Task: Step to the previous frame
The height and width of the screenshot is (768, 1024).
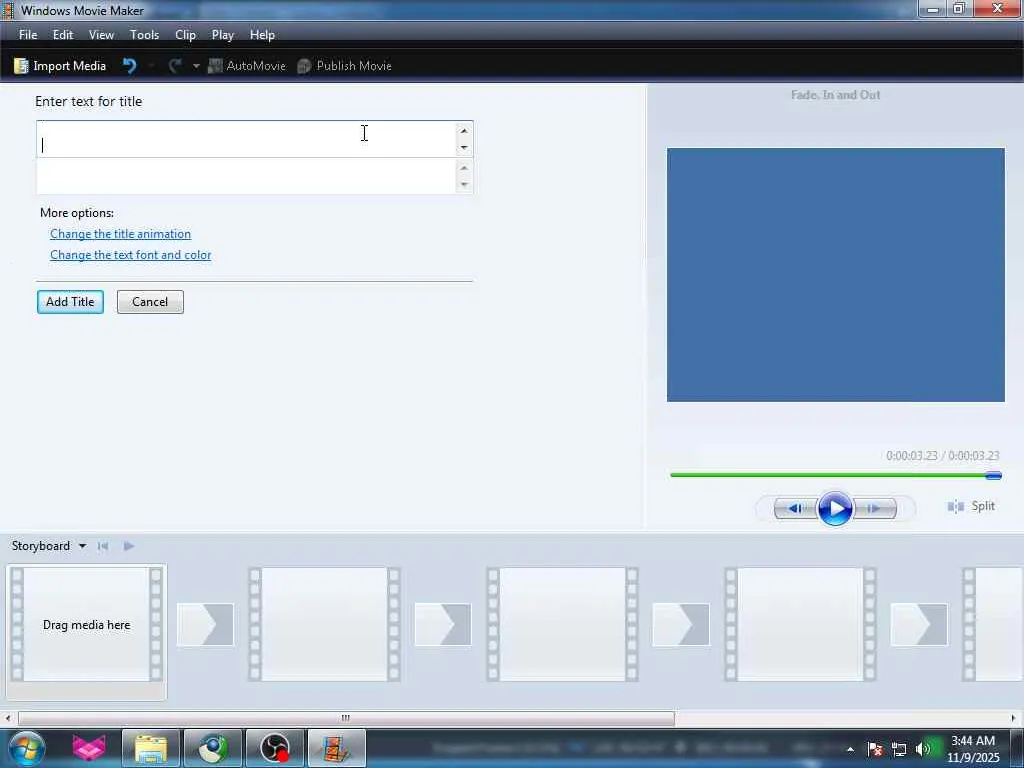Action: point(795,508)
